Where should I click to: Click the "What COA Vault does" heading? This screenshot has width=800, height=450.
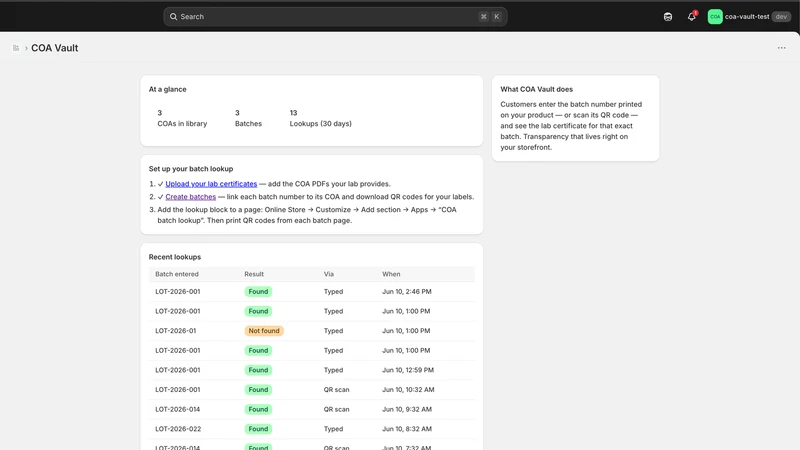[x=536, y=89]
